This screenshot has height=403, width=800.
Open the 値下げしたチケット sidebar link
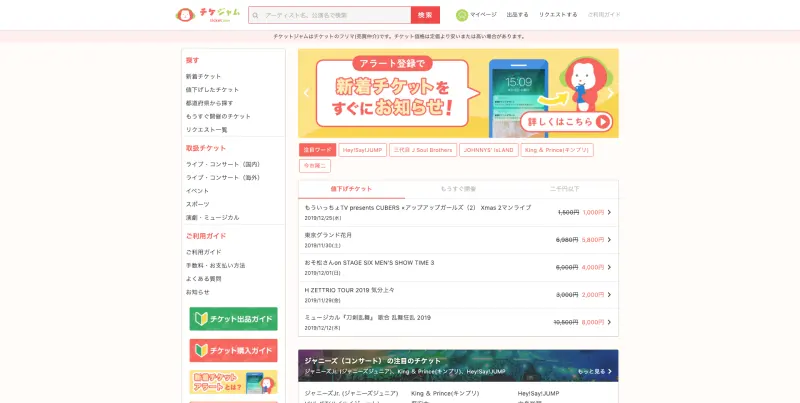click(x=212, y=90)
